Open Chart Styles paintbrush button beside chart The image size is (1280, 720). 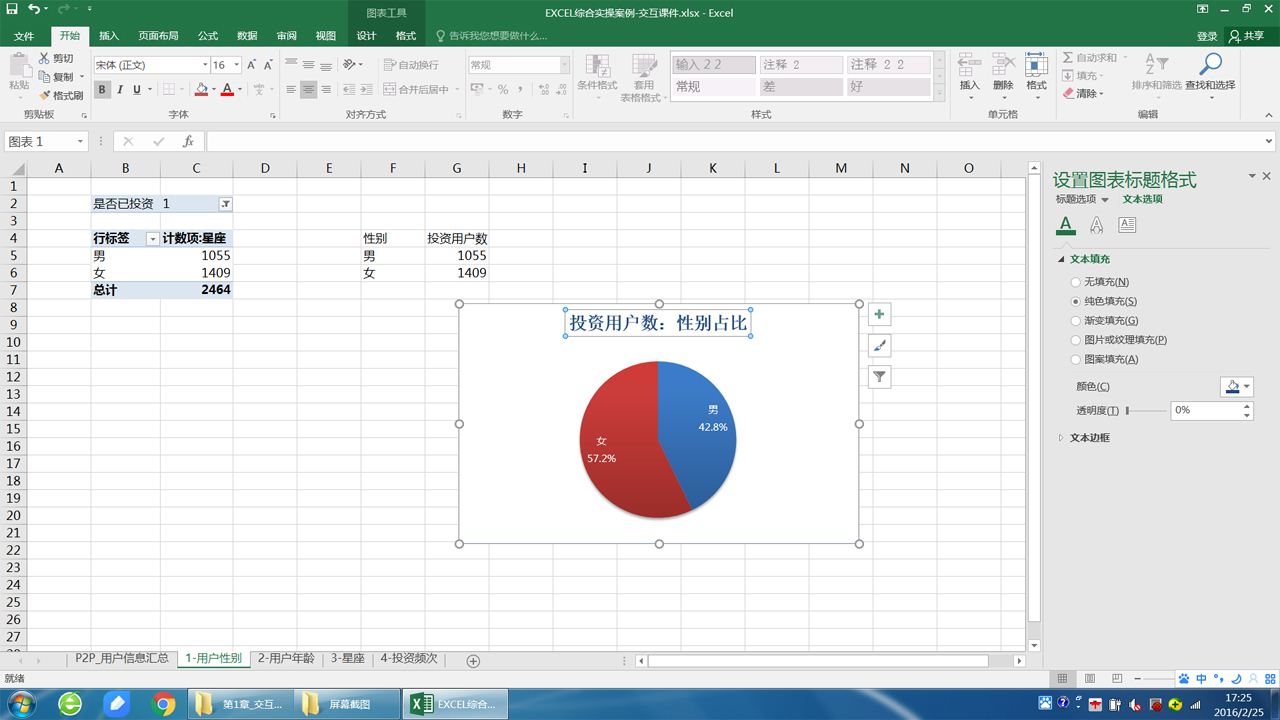click(x=879, y=346)
